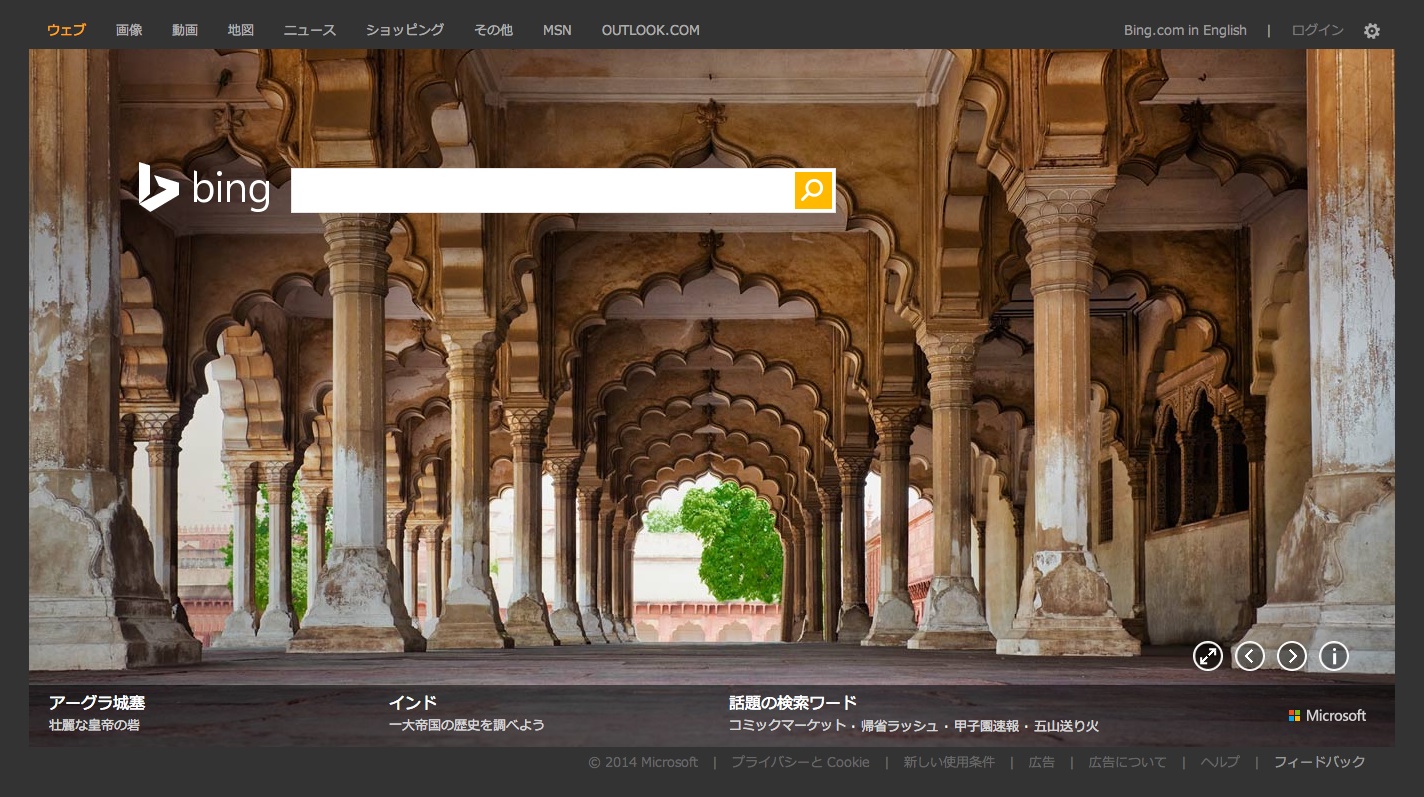Open the image info icon
The width and height of the screenshot is (1424, 797).
(1334, 656)
